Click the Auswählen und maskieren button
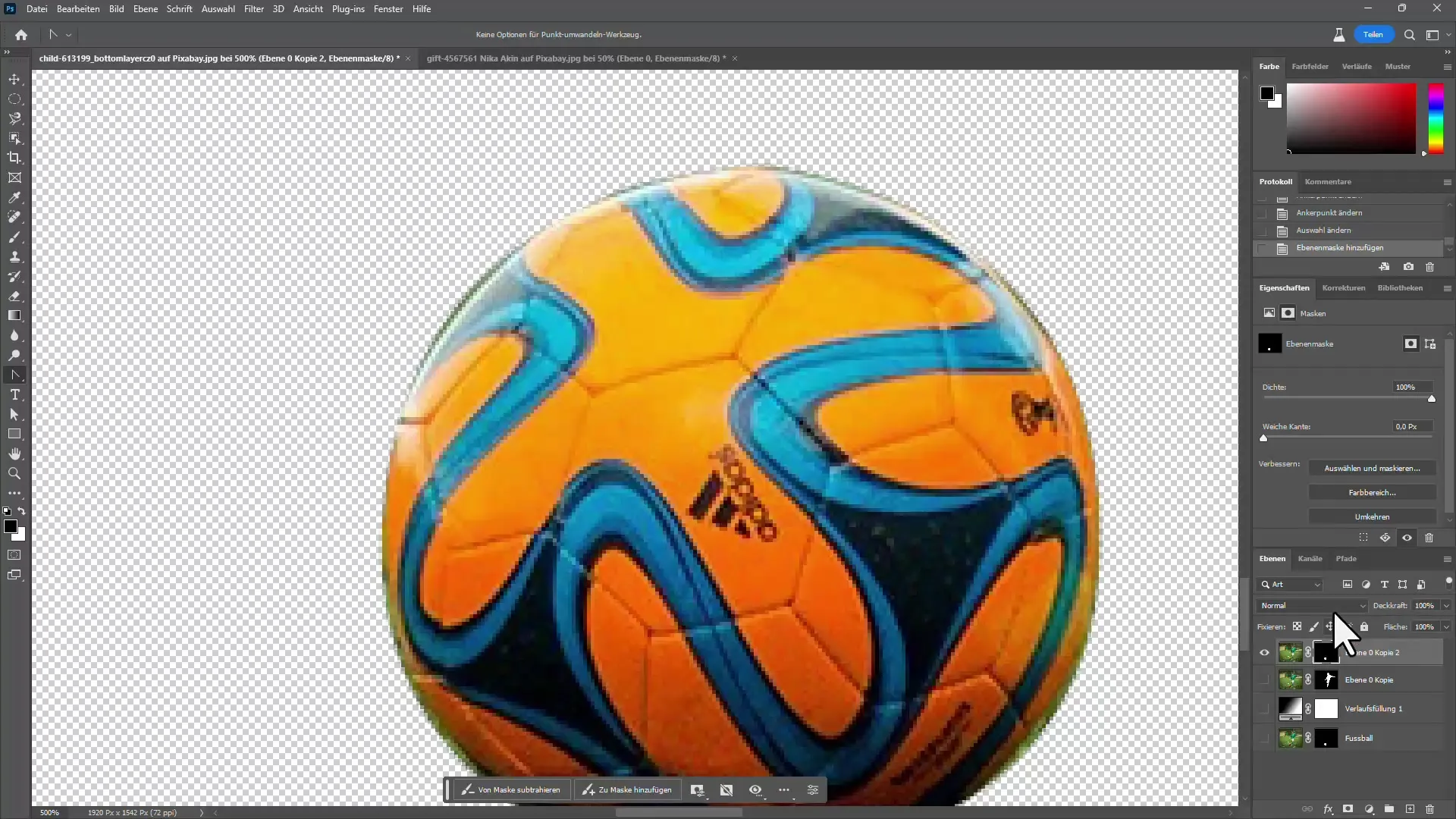Viewport: 1456px width, 819px height. [1372, 469]
